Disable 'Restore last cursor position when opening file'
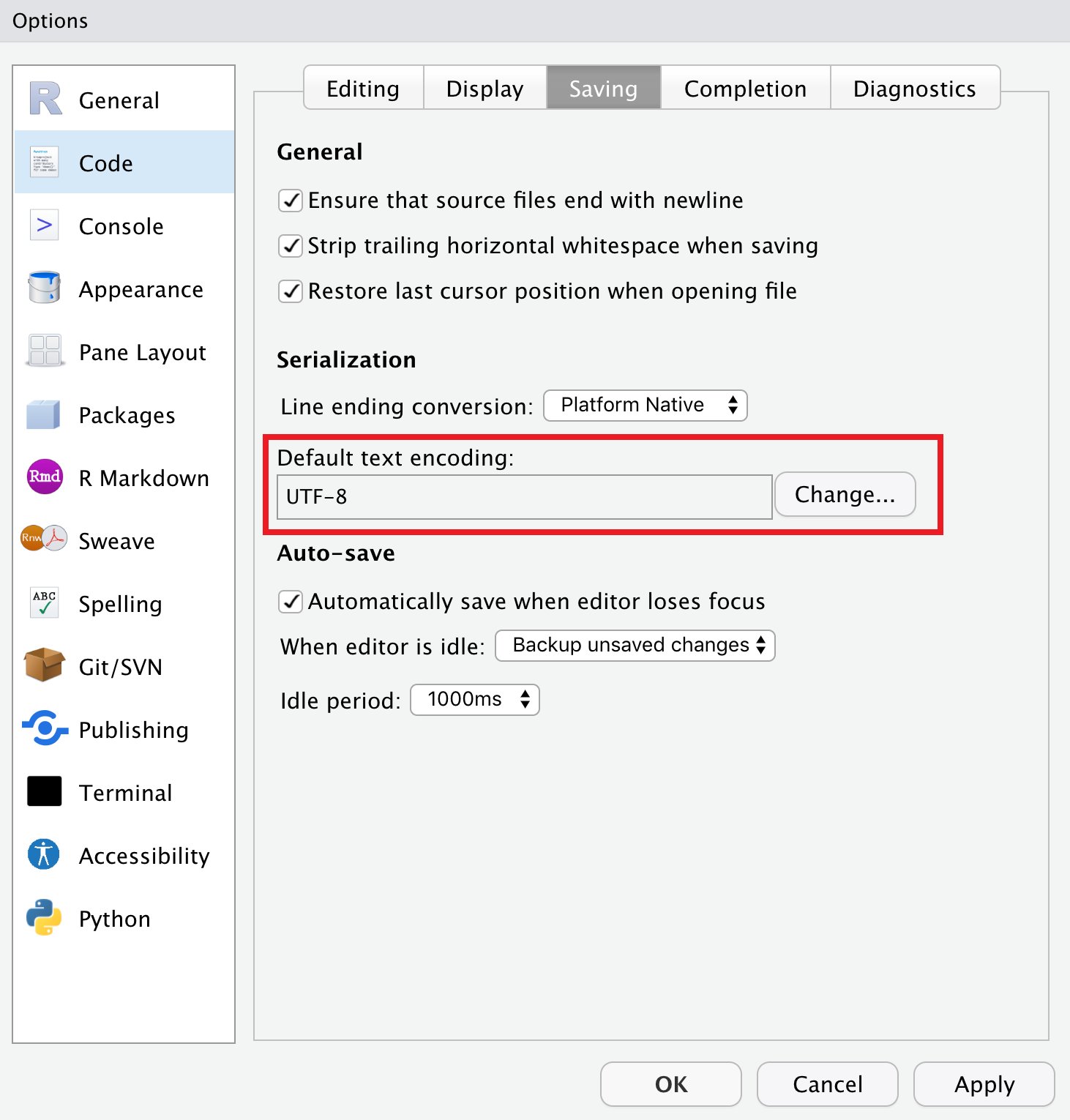Viewport: 1070px width, 1120px height. click(291, 291)
